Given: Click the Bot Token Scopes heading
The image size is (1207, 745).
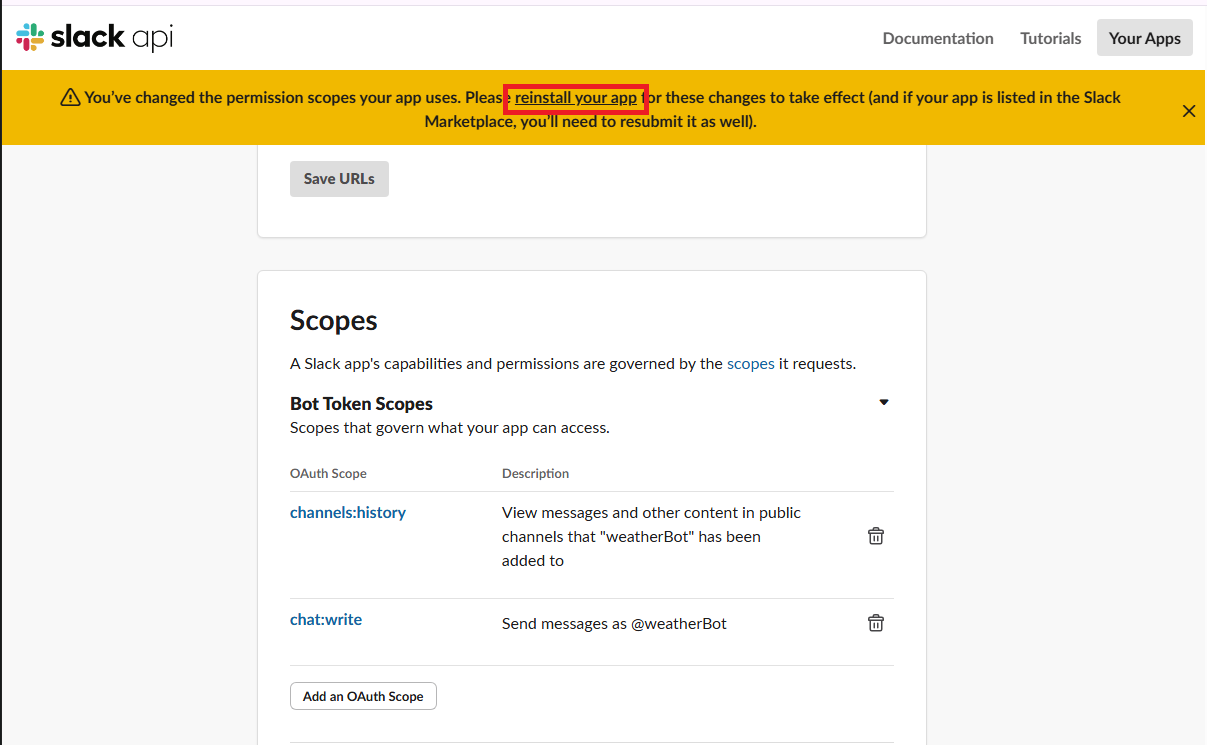Looking at the screenshot, I should tap(361, 404).
